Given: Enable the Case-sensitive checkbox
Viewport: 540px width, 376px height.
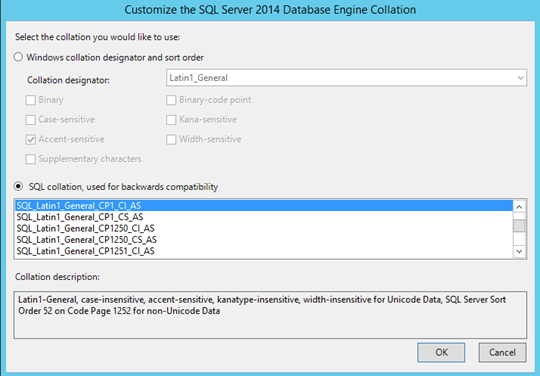Looking at the screenshot, I should (x=31, y=120).
